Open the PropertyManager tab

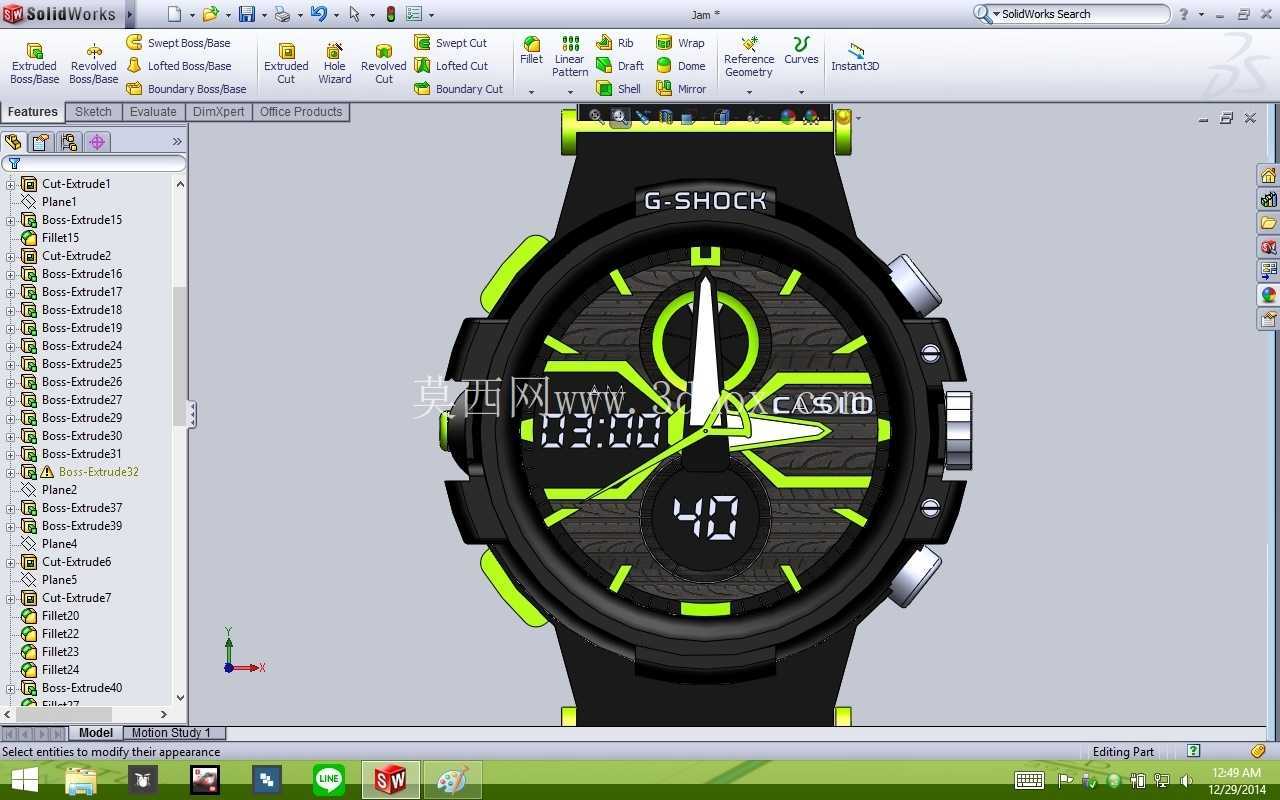[41, 142]
